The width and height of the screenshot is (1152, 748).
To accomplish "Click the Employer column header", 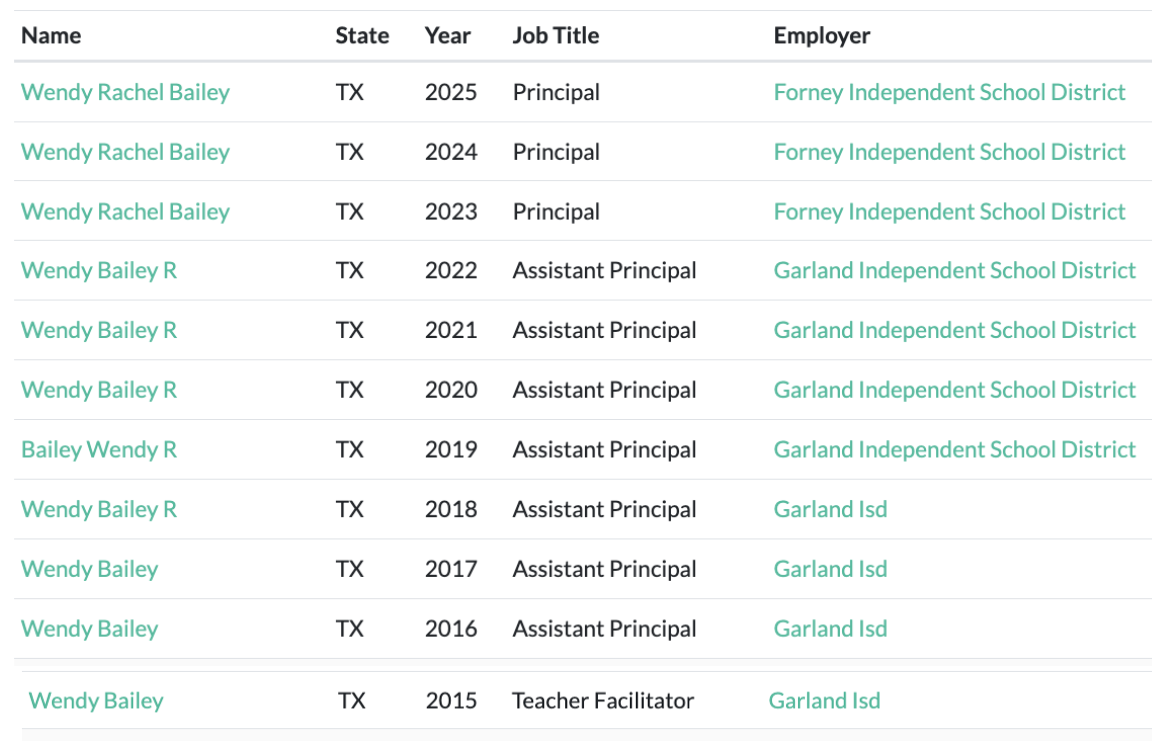I will (821, 35).
